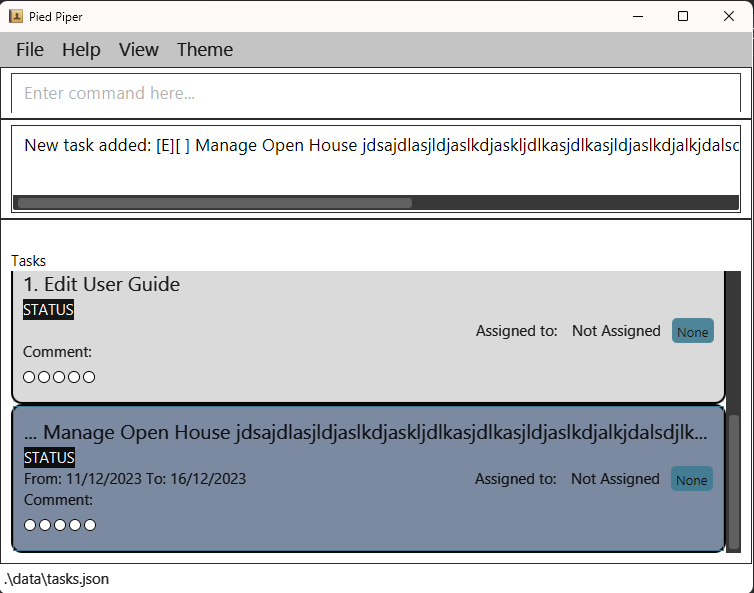The image size is (754, 593).
Task: Open the View menu
Action: pos(138,50)
